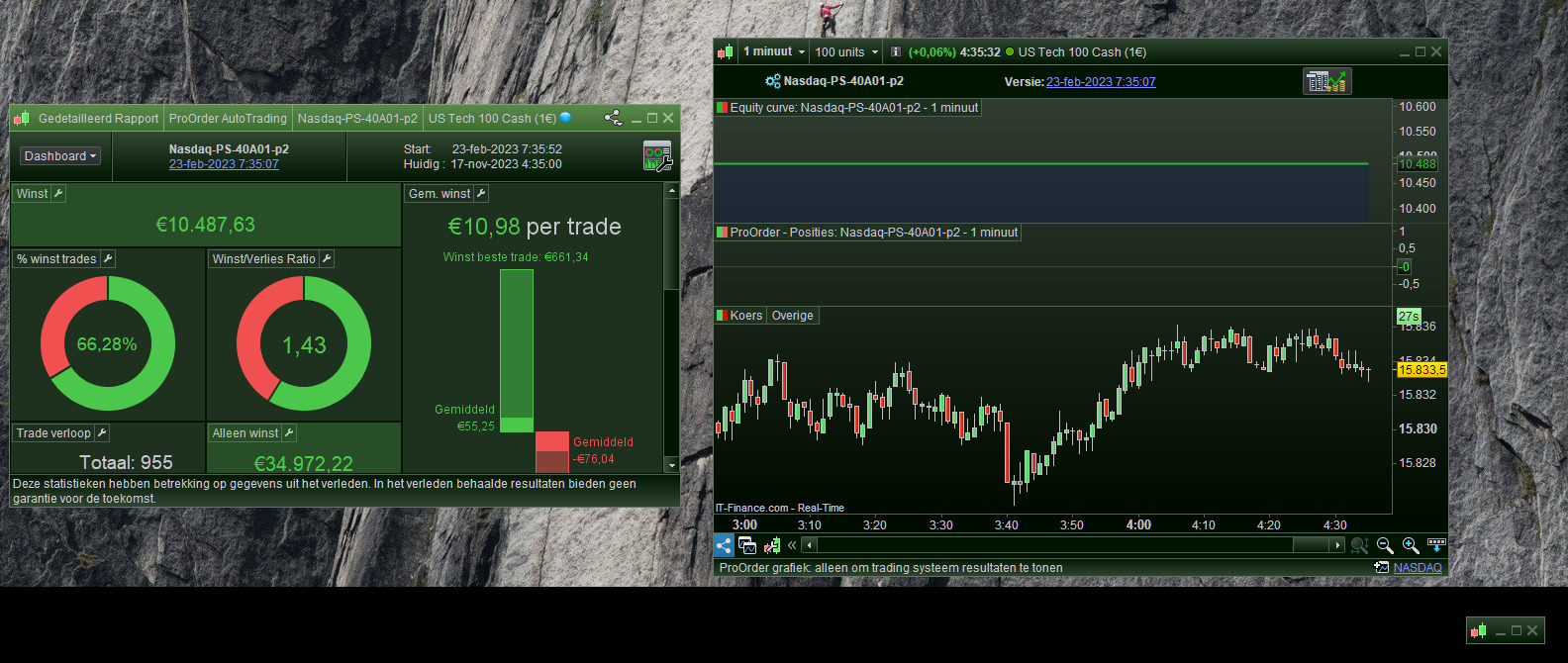The image size is (1568, 663).
Task: Click the position value label 0 on the axis
Action: (x=1404, y=267)
